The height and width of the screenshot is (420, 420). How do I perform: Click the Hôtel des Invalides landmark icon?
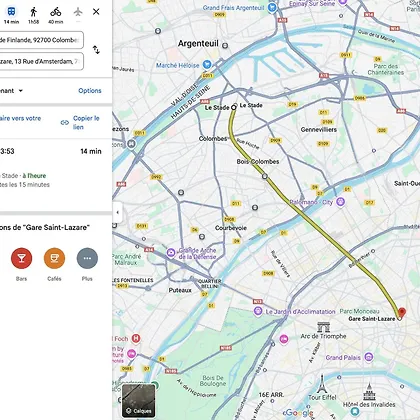369,391
